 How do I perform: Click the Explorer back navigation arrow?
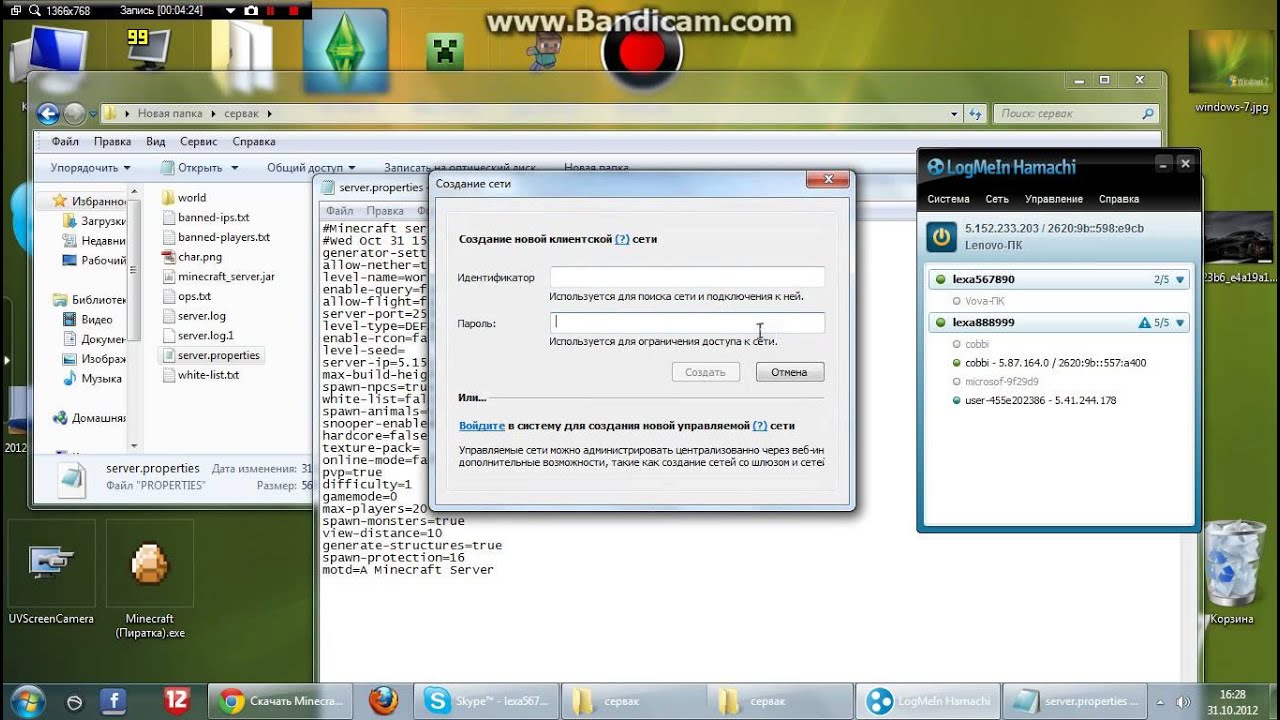[x=48, y=113]
